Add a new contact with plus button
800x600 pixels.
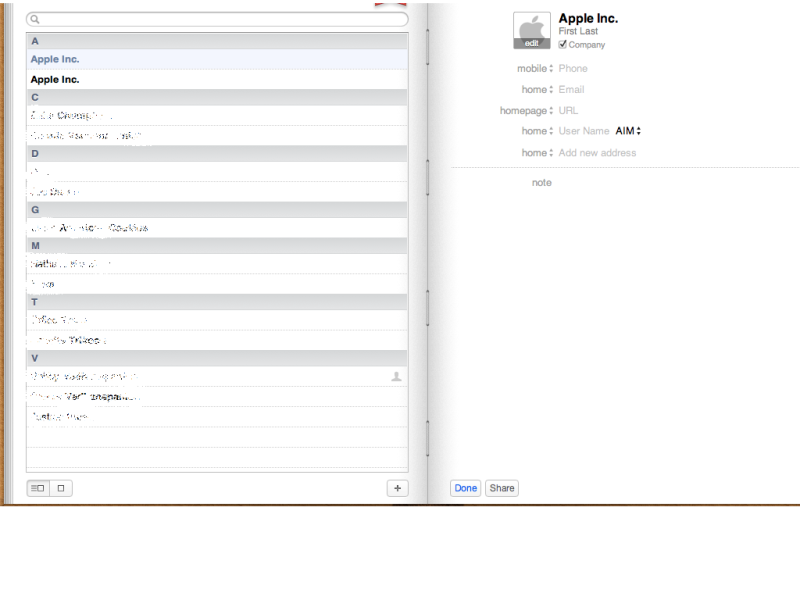point(397,488)
